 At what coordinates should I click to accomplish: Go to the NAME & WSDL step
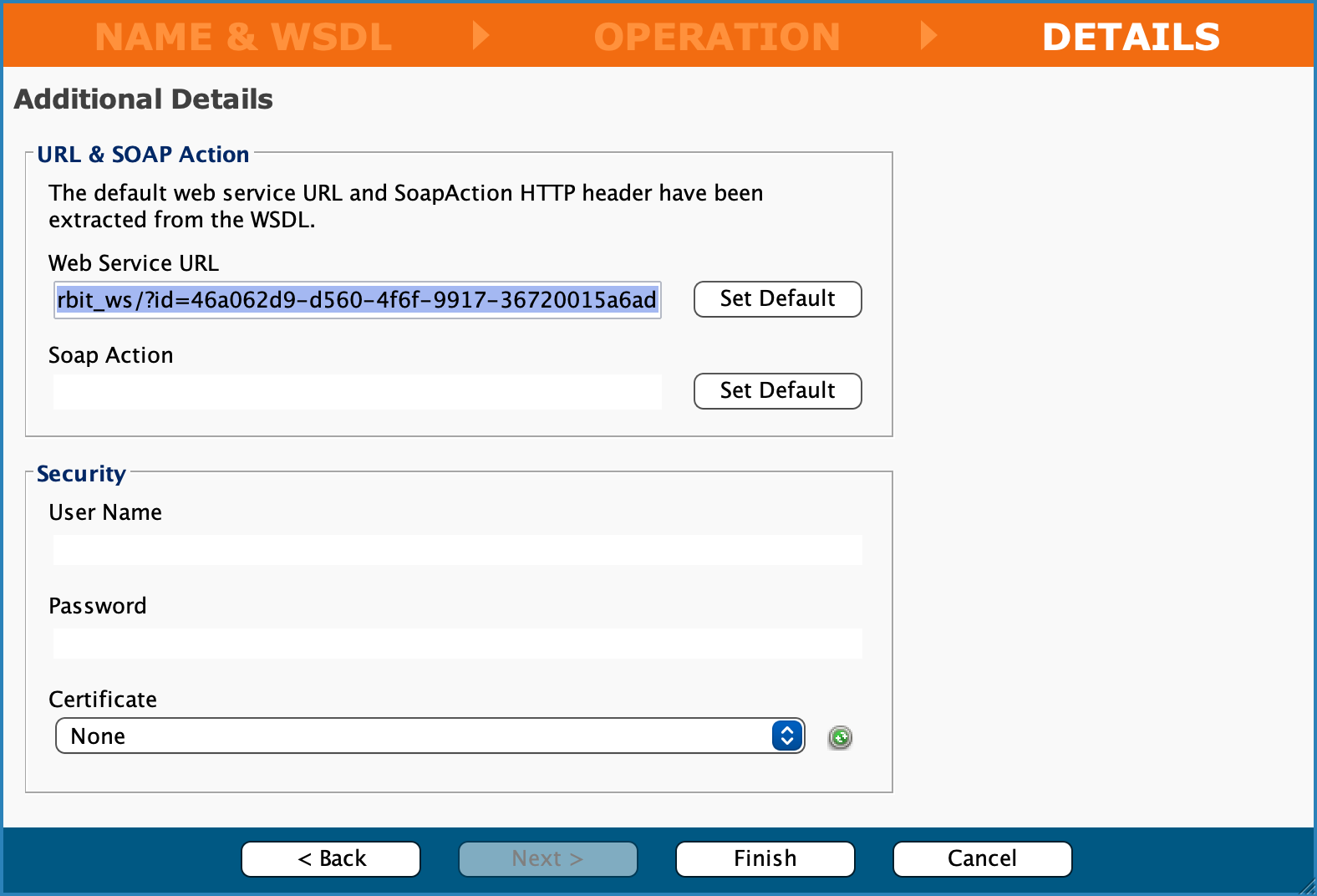point(243,37)
